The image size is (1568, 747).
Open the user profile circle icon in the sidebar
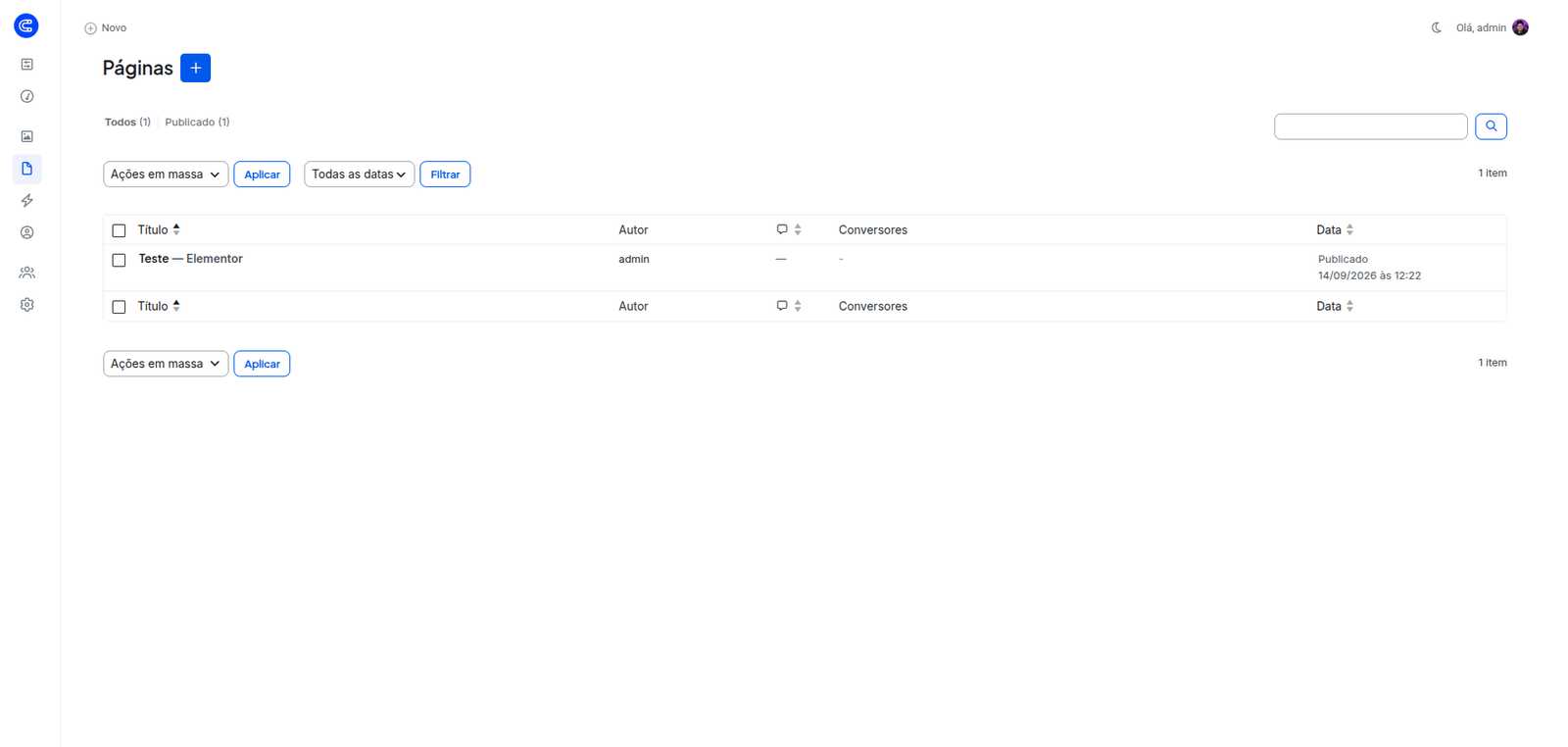point(27,233)
